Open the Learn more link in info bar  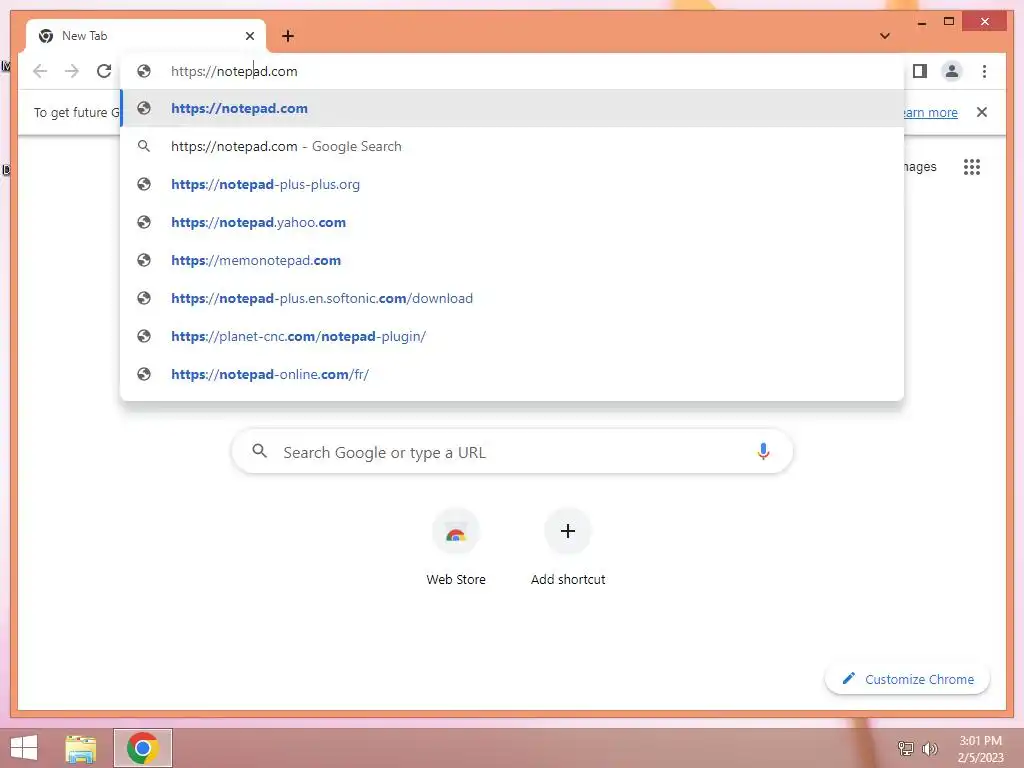click(931, 112)
